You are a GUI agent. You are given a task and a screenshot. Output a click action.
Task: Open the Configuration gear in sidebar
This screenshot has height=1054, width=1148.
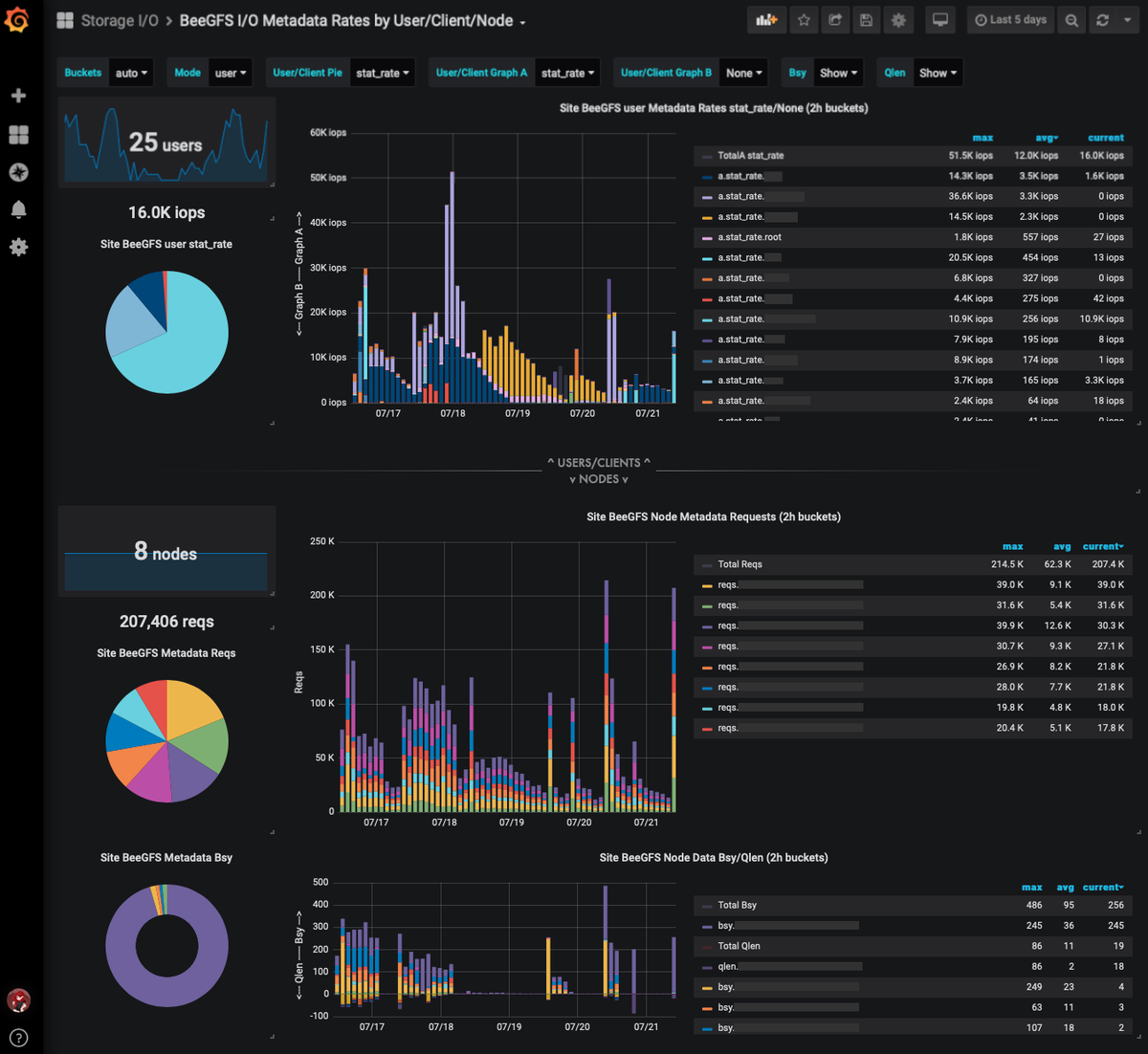[18, 247]
